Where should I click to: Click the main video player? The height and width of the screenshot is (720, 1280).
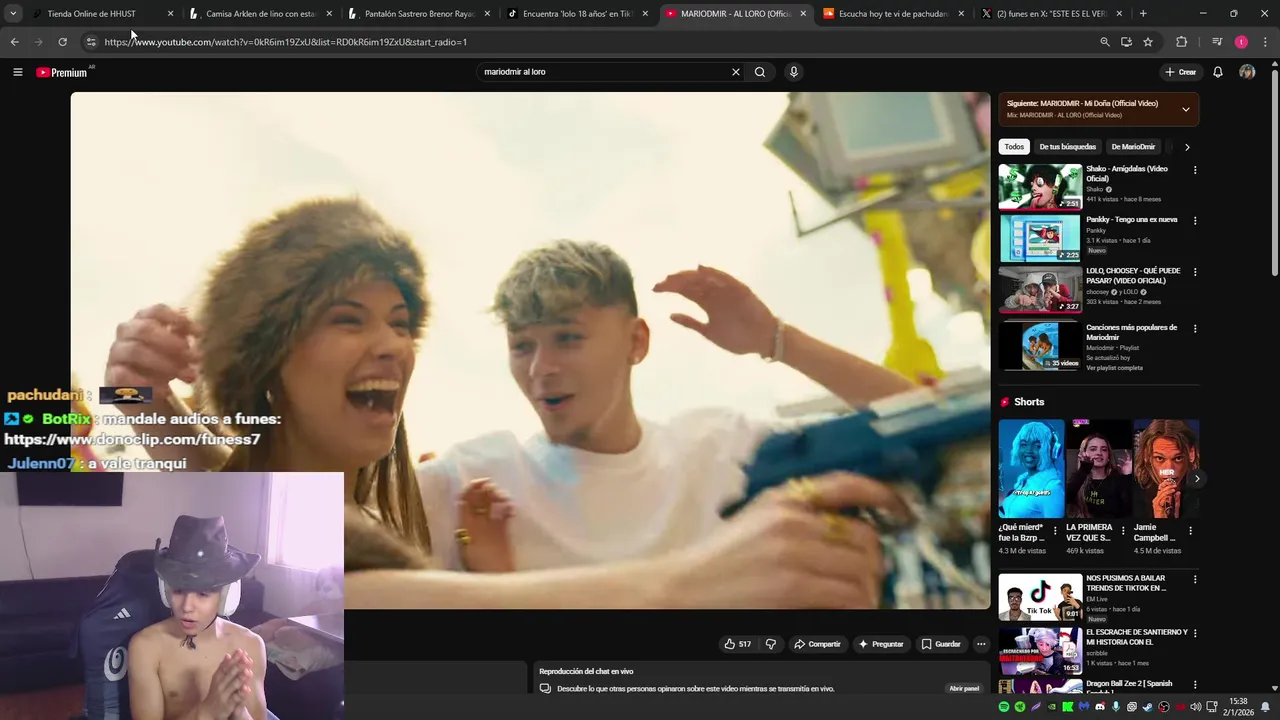[x=530, y=350]
